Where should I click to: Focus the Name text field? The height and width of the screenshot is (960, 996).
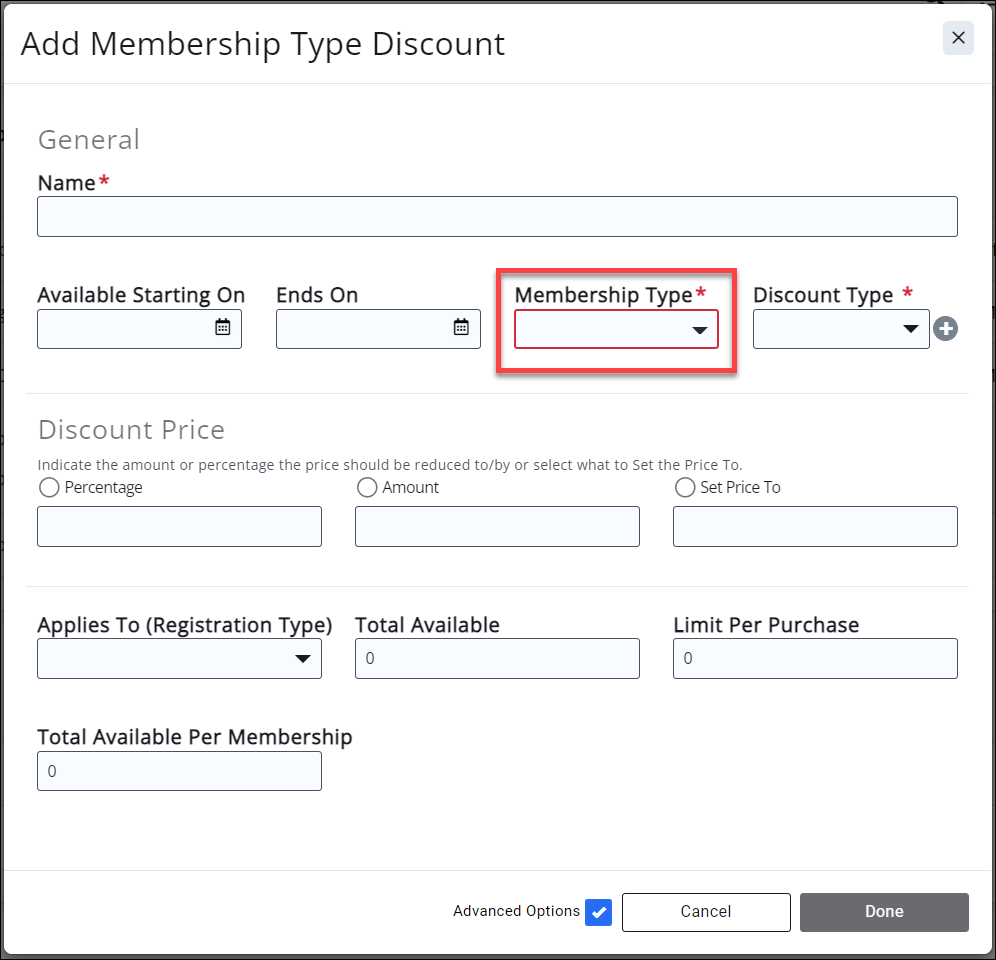coord(497,217)
